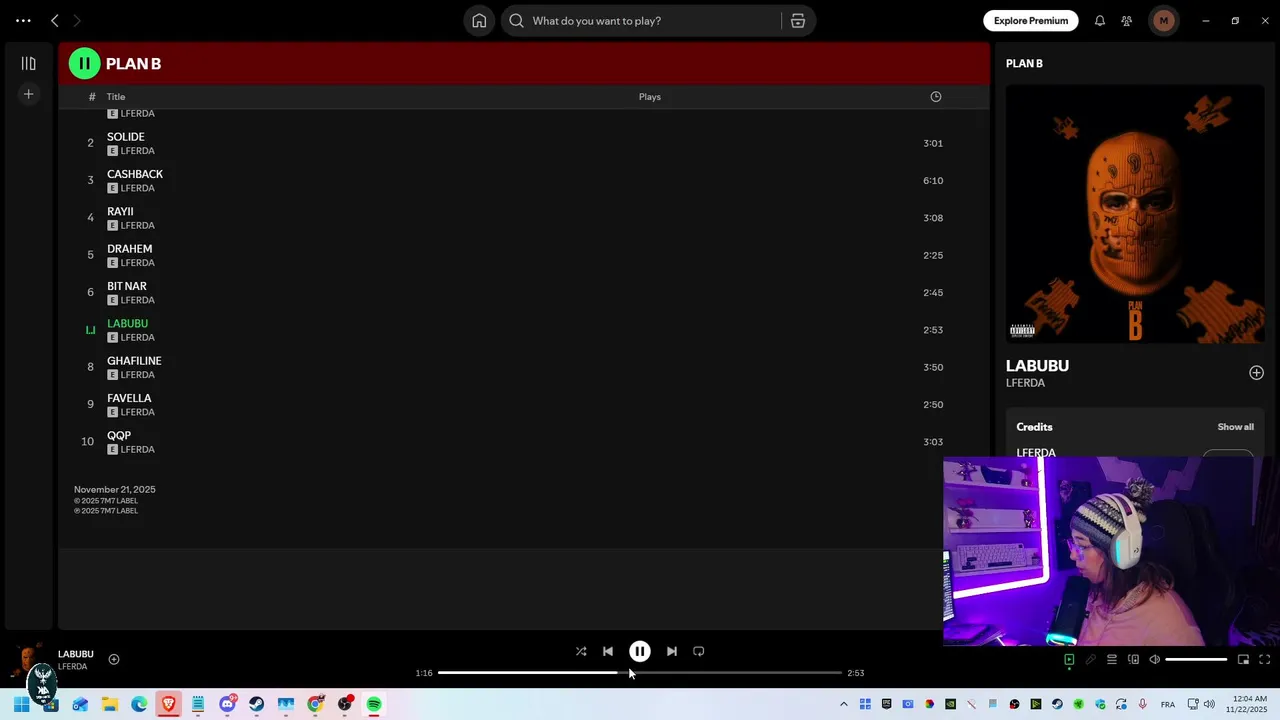Image resolution: width=1280 pixels, height=720 pixels.
Task: Open the miniplayer
Action: click(x=1243, y=659)
